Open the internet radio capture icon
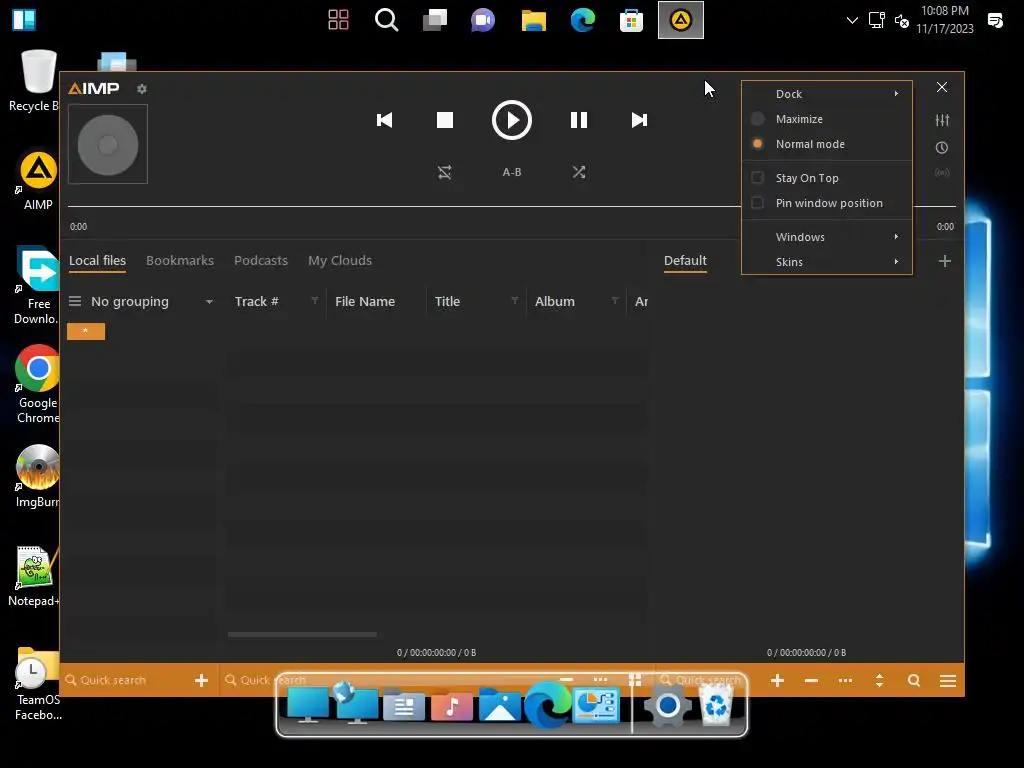1024x768 pixels. (x=942, y=172)
